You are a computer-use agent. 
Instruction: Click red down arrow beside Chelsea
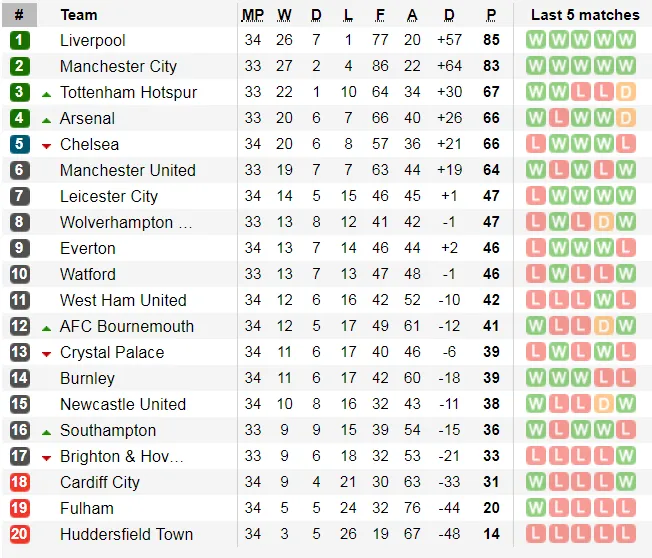pyautogui.click(x=46, y=146)
